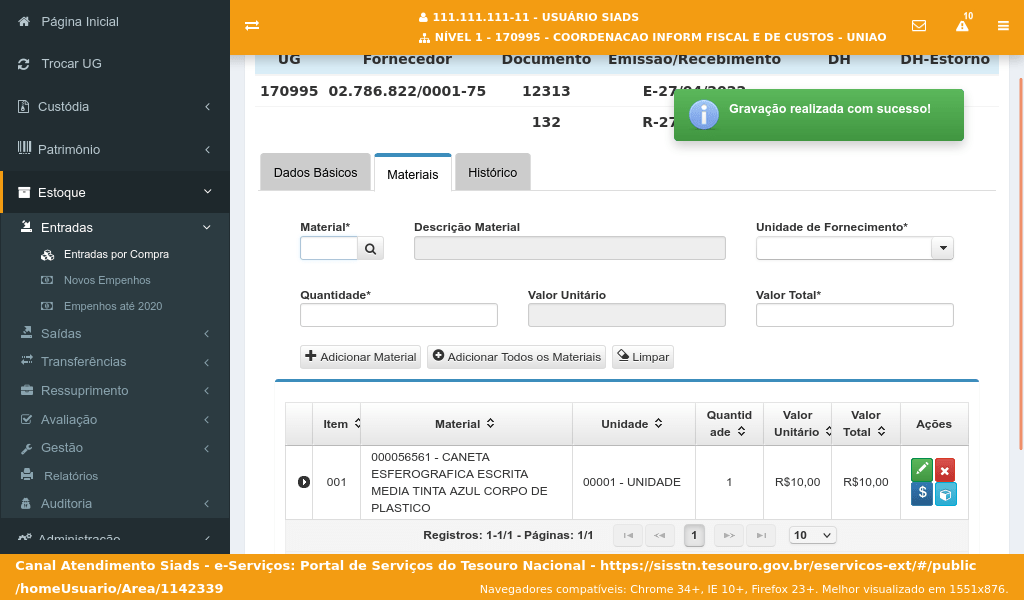Open Entradas por Compra menu item
Viewport: 1024px width, 600px height.
pos(116,255)
